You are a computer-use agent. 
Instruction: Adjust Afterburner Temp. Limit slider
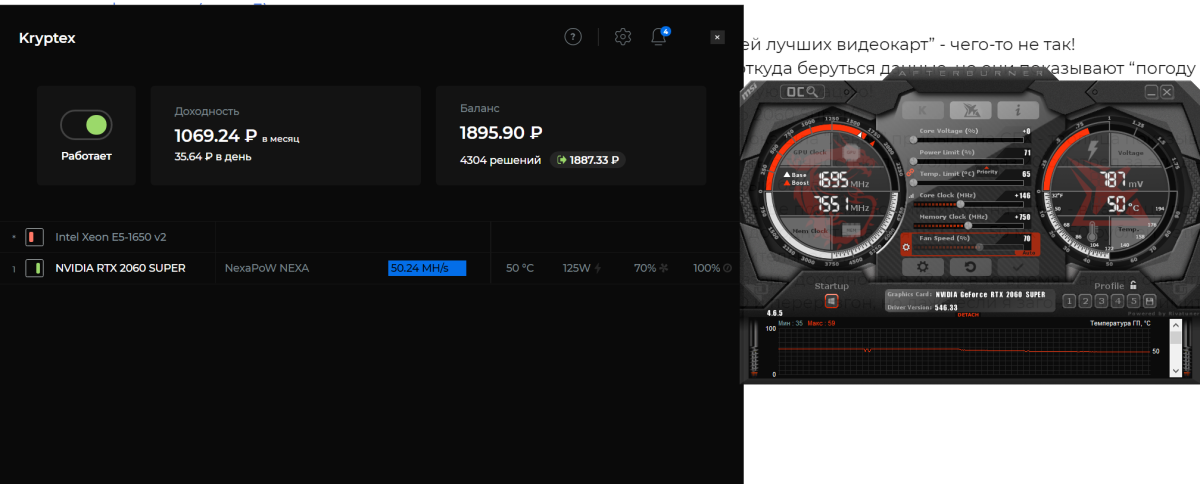coord(967,183)
